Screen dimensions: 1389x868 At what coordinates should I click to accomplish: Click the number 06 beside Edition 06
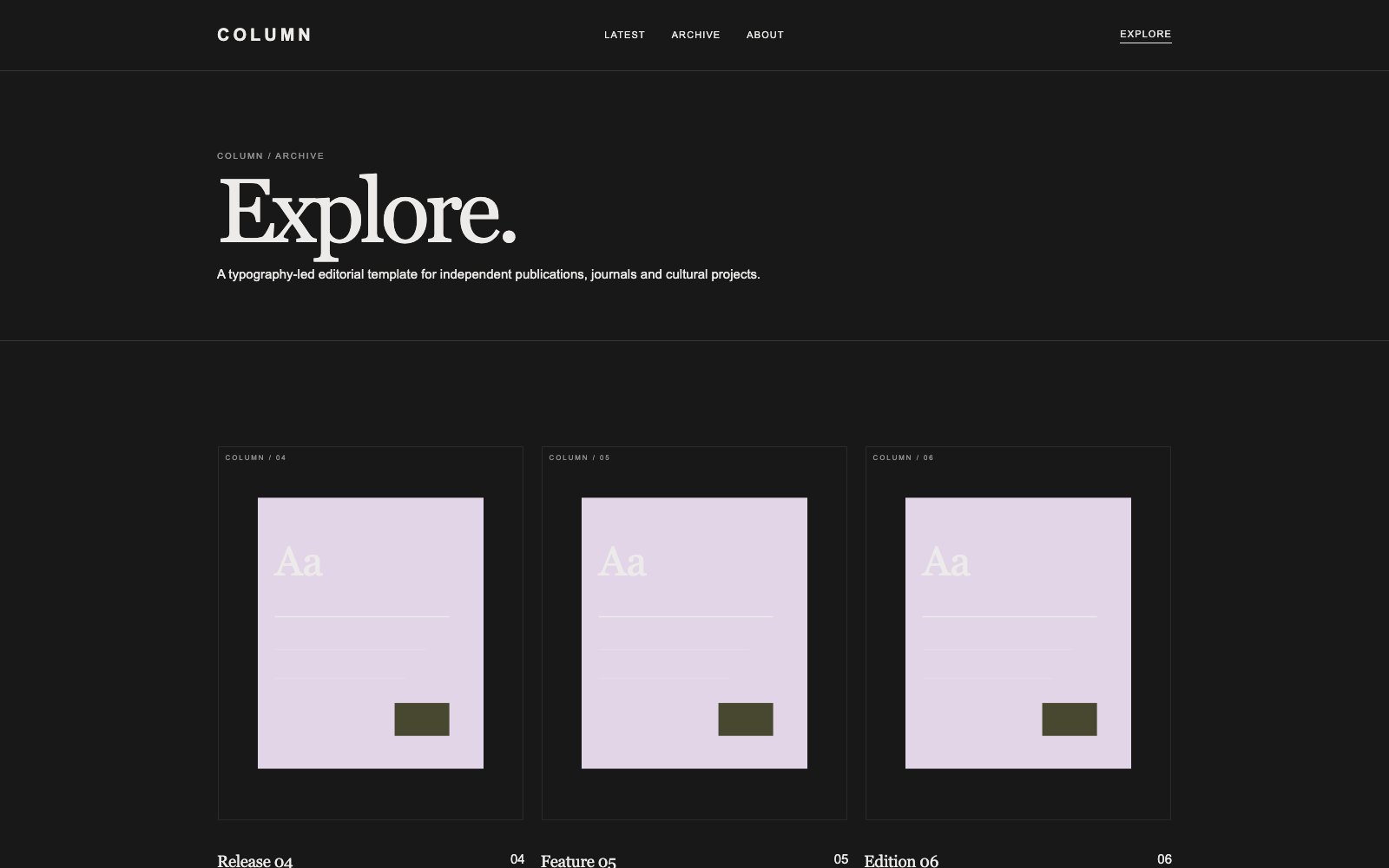tap(1165, 859)
